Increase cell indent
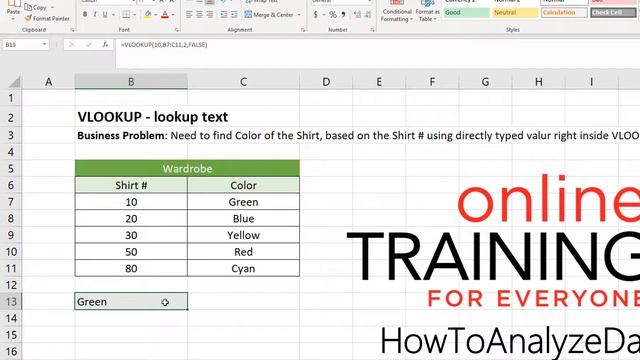This screenshot has width=640, height=360. [234, 15]
